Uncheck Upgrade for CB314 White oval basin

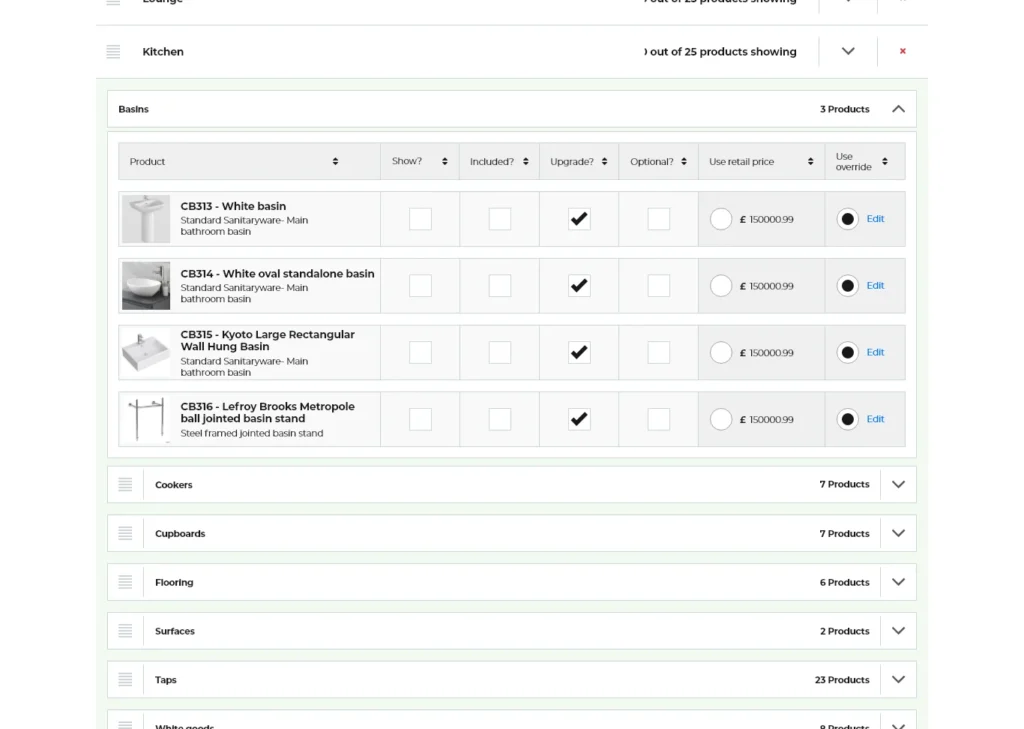coord(579,286)
